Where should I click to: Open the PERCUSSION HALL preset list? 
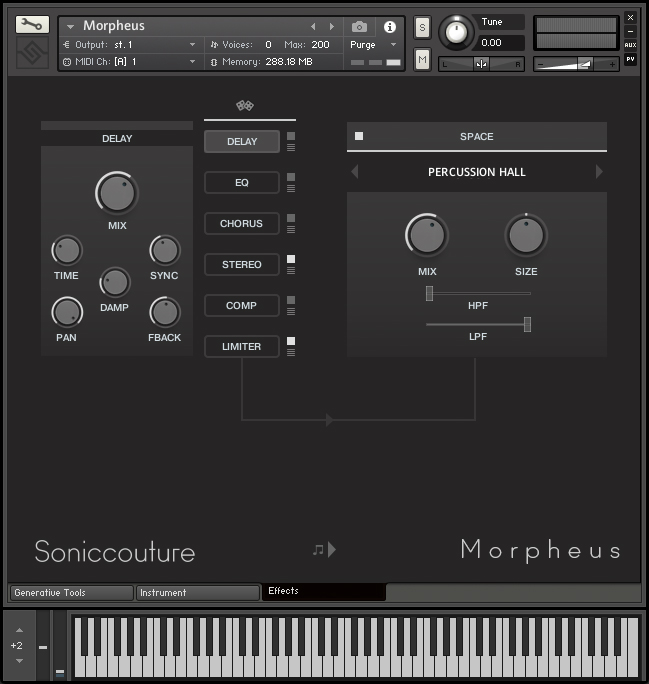click(477, 172)
